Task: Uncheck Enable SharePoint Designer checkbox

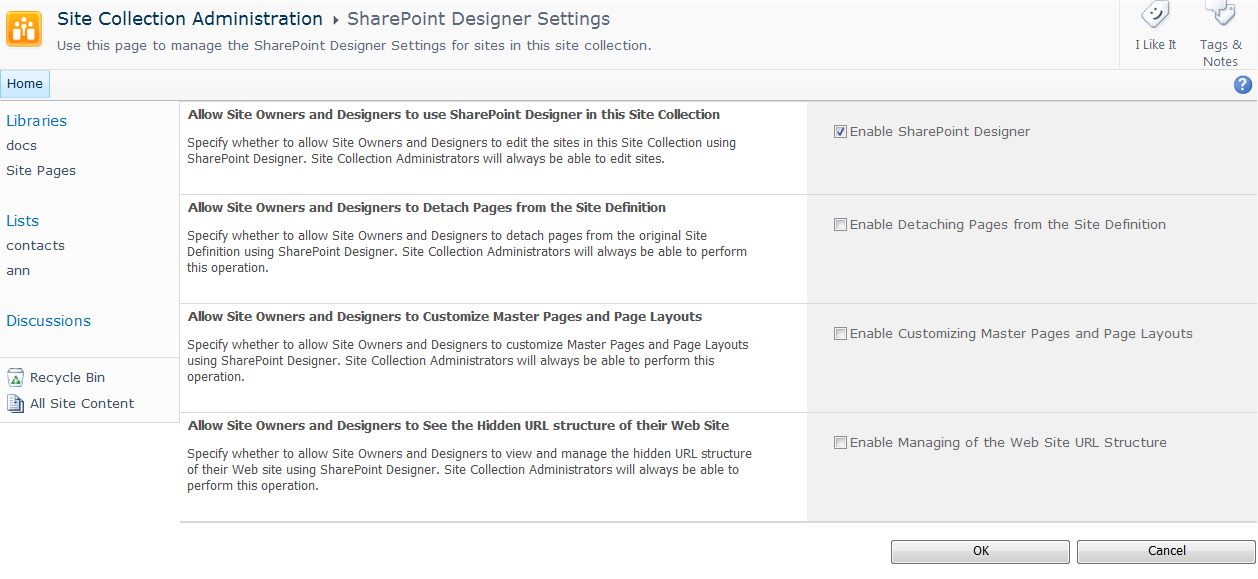Action: [840, 132]
